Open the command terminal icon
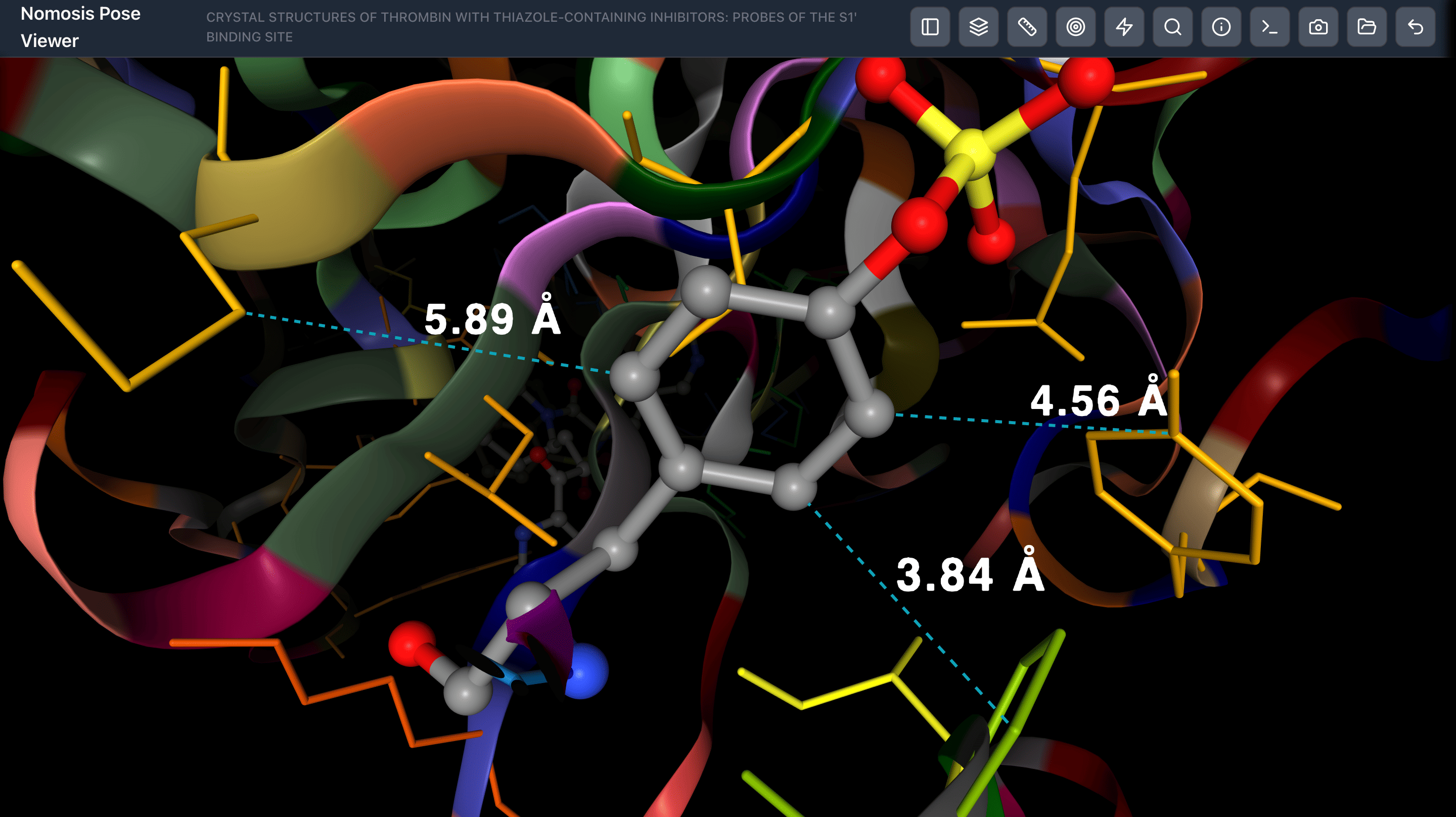The height and width of the screenshot is (817, 1456). click(1269, 27)
